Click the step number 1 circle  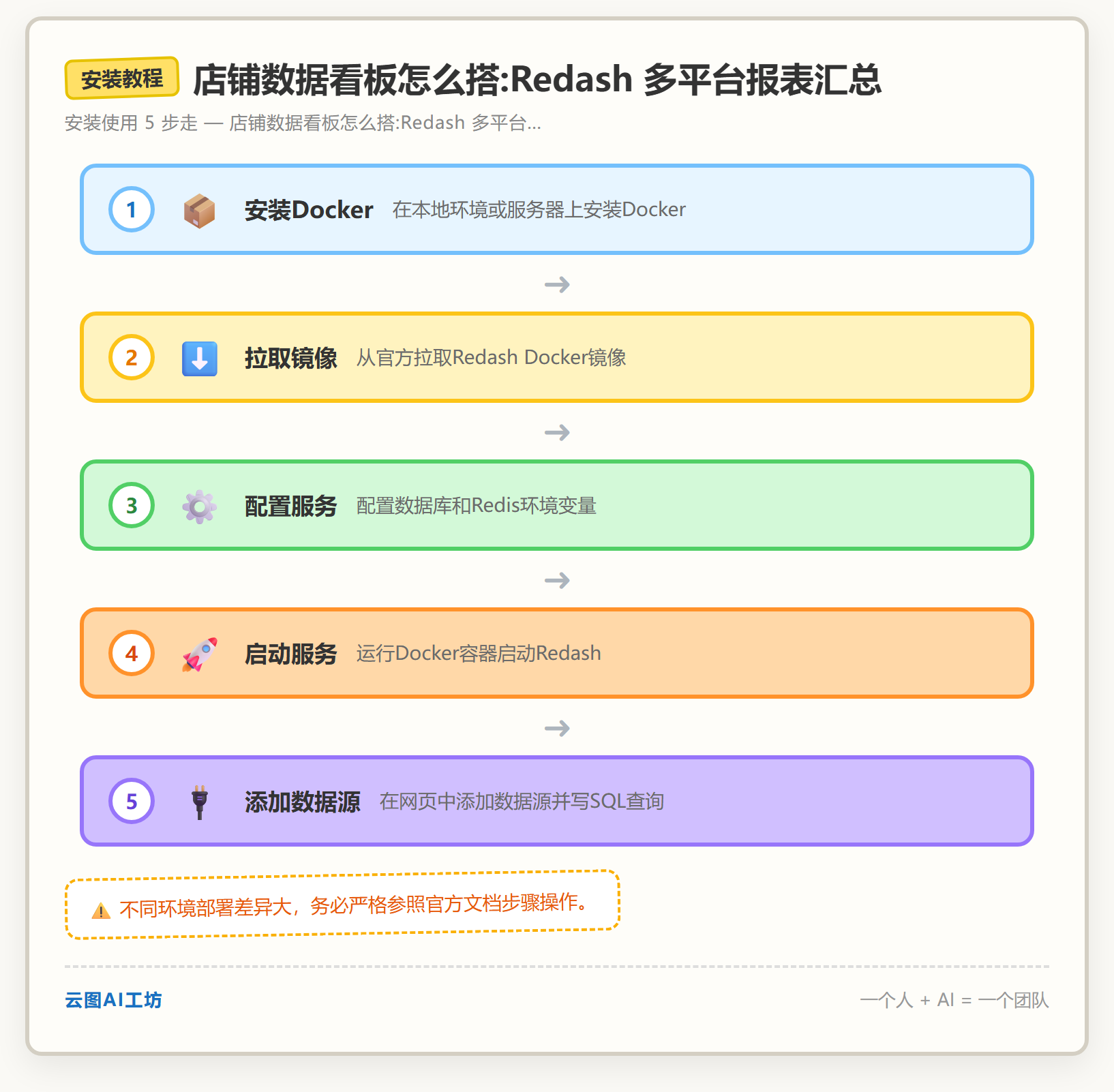click(132, 209)
